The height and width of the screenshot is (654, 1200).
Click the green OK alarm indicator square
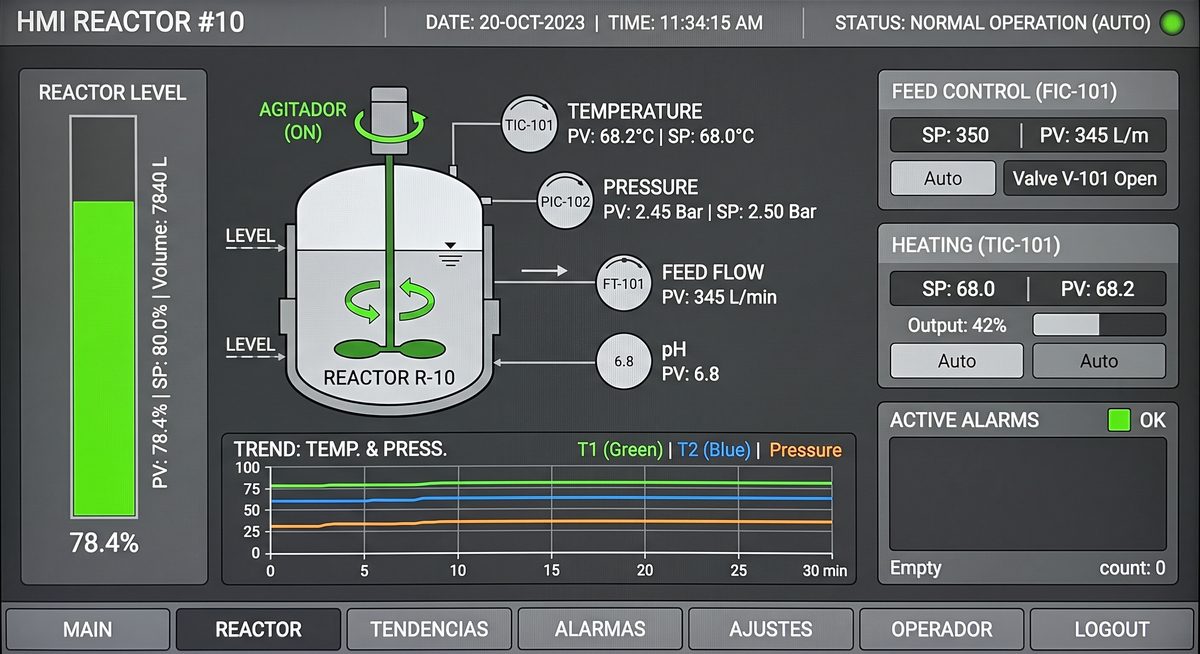pos(1119,419)
